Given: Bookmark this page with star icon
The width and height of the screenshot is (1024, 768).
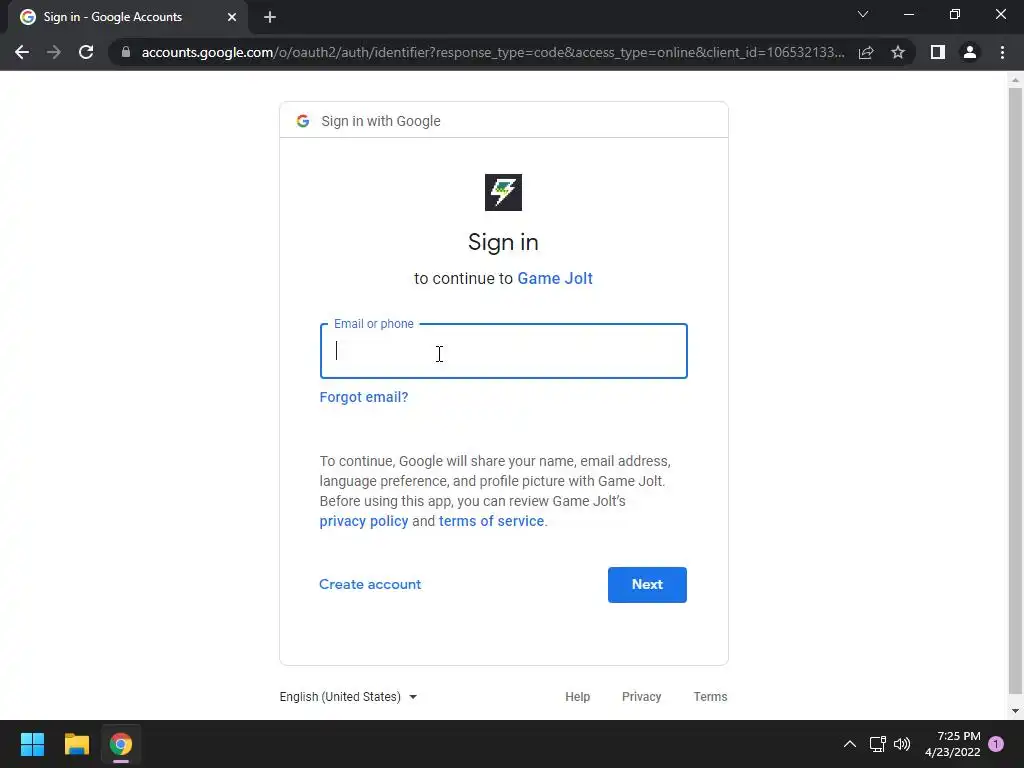Looking at the screenshot, I should click(898, 52).
